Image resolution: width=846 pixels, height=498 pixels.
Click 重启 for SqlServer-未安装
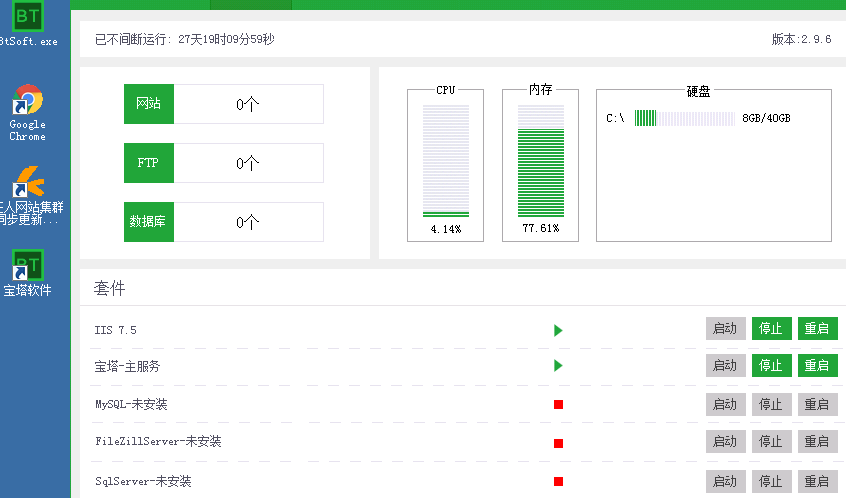[817, 481]
